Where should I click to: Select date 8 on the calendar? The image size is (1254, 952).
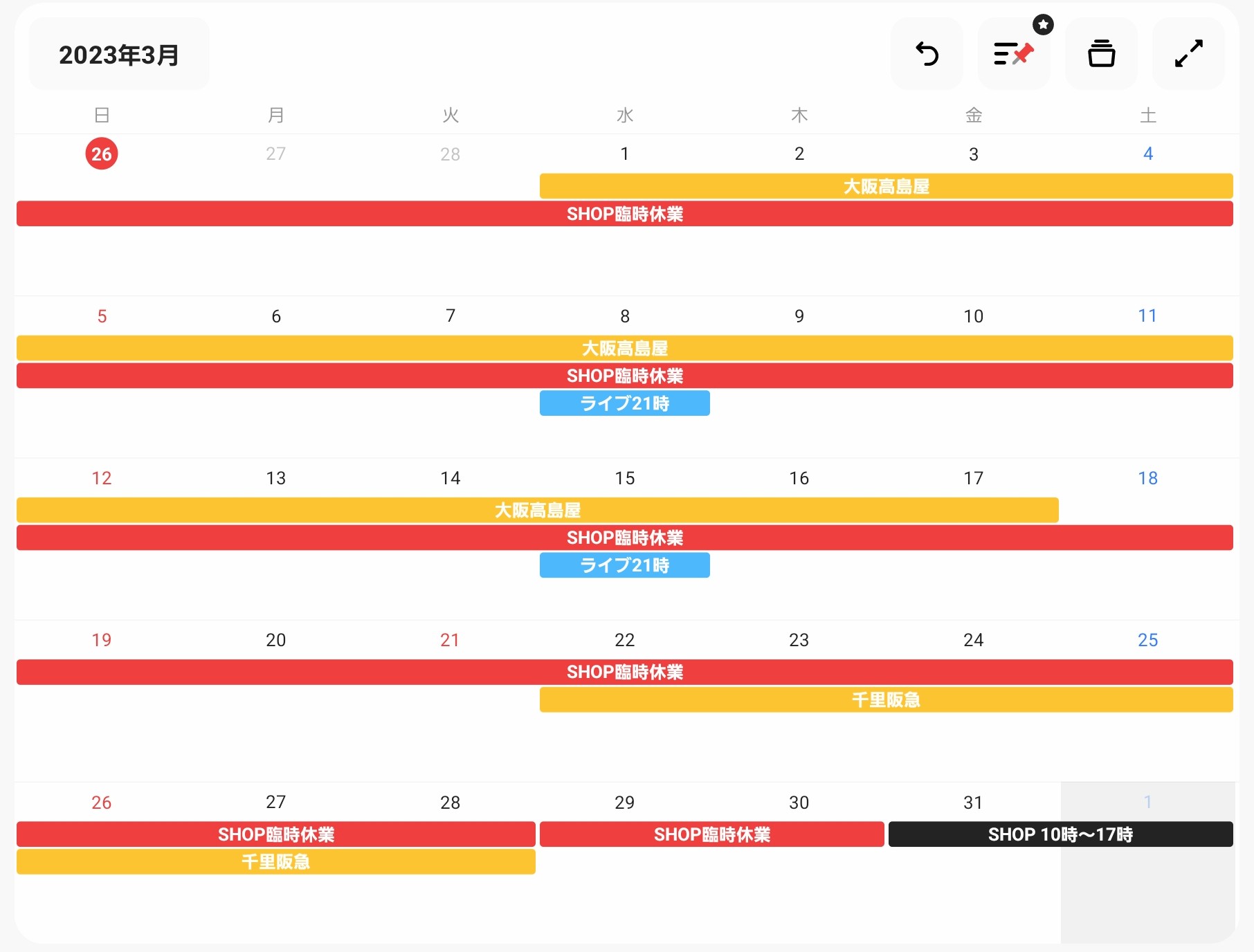click(x=625, y=316)
